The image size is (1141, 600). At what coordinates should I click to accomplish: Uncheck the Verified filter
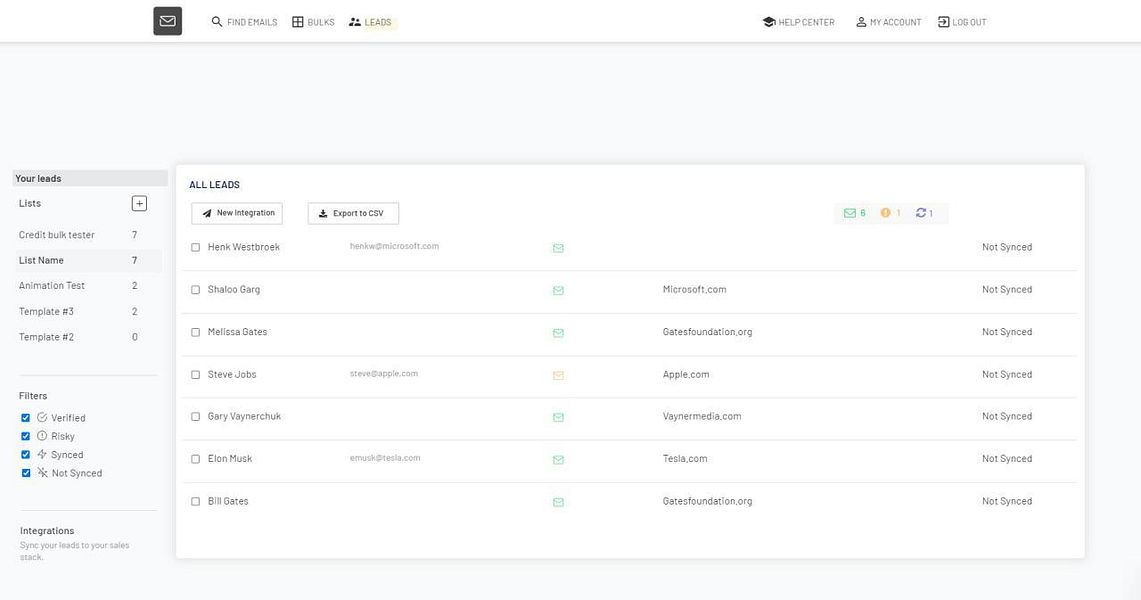click(25, 417)
